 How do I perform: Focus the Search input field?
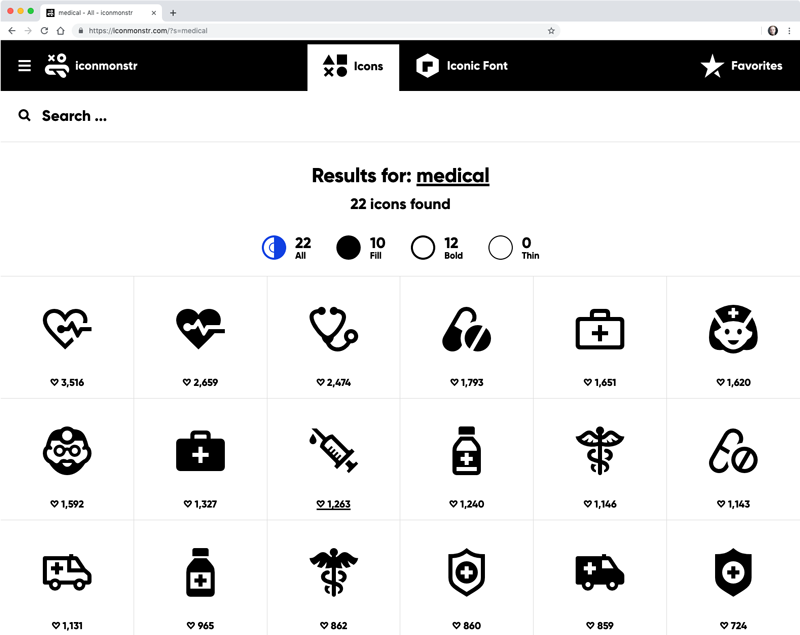pyautogui.click(x=400, y=116)
